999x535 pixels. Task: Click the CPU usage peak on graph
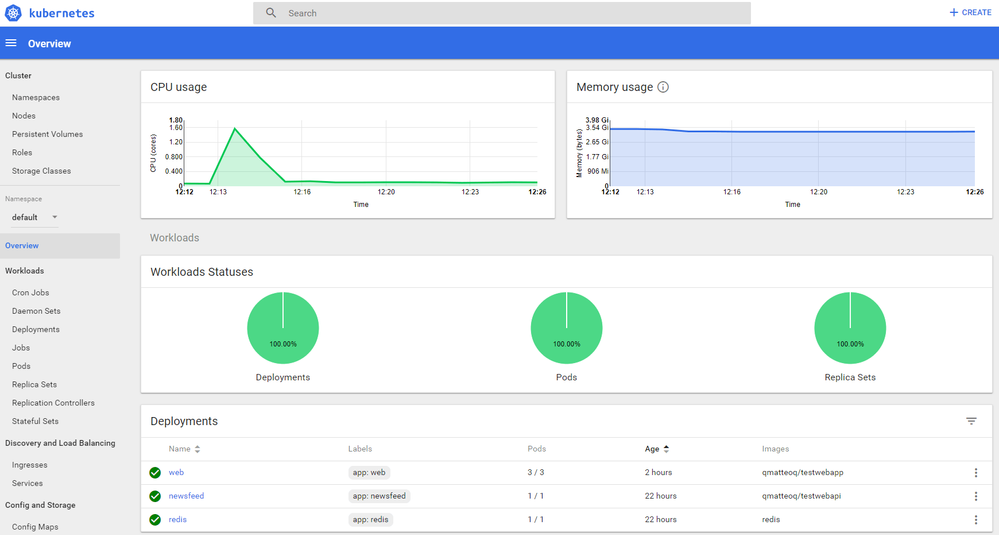pyautogui.click(x=235, y=129)
